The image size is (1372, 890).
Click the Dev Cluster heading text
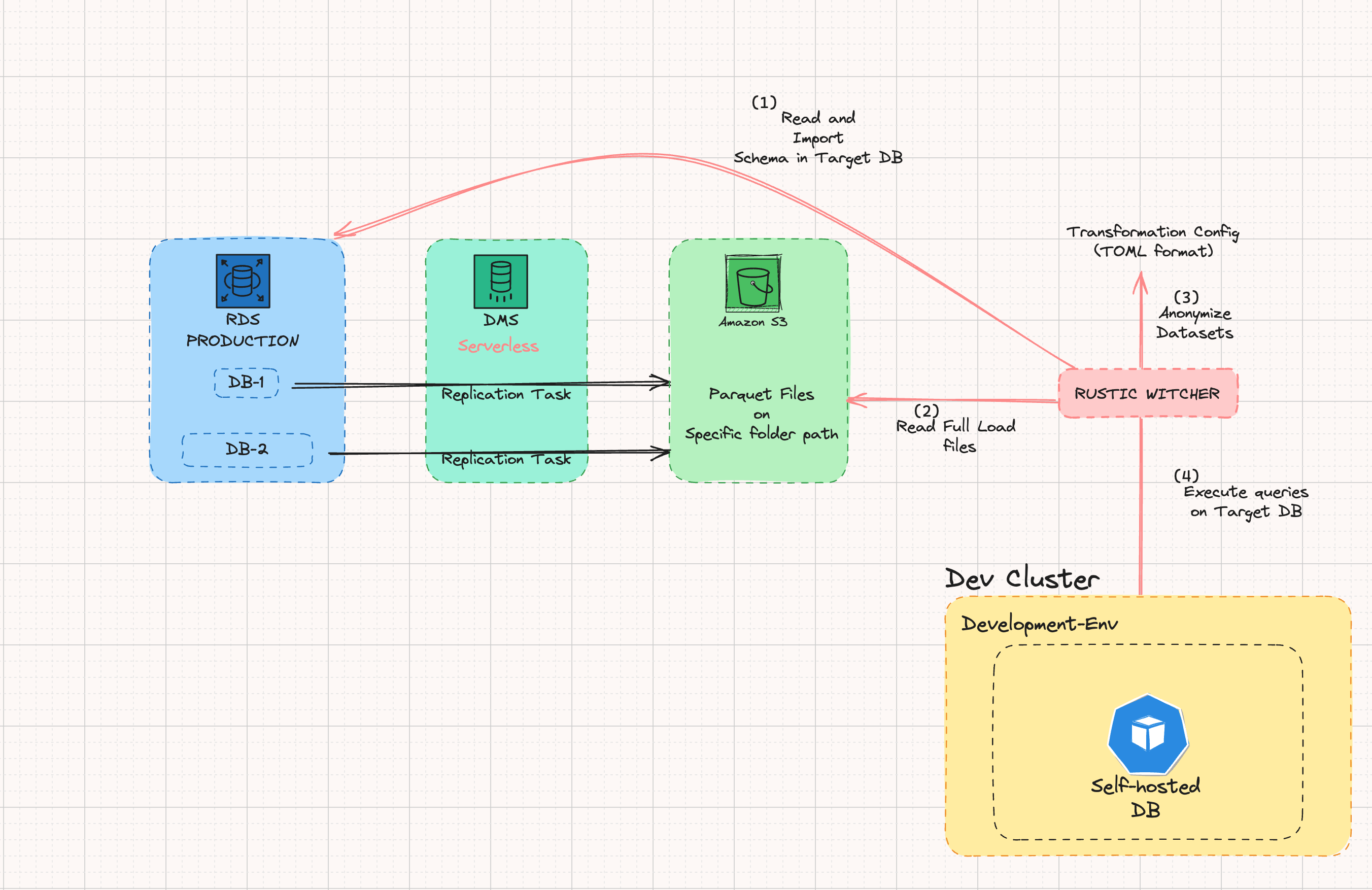pyautogui.click(x=1021, y=579)
